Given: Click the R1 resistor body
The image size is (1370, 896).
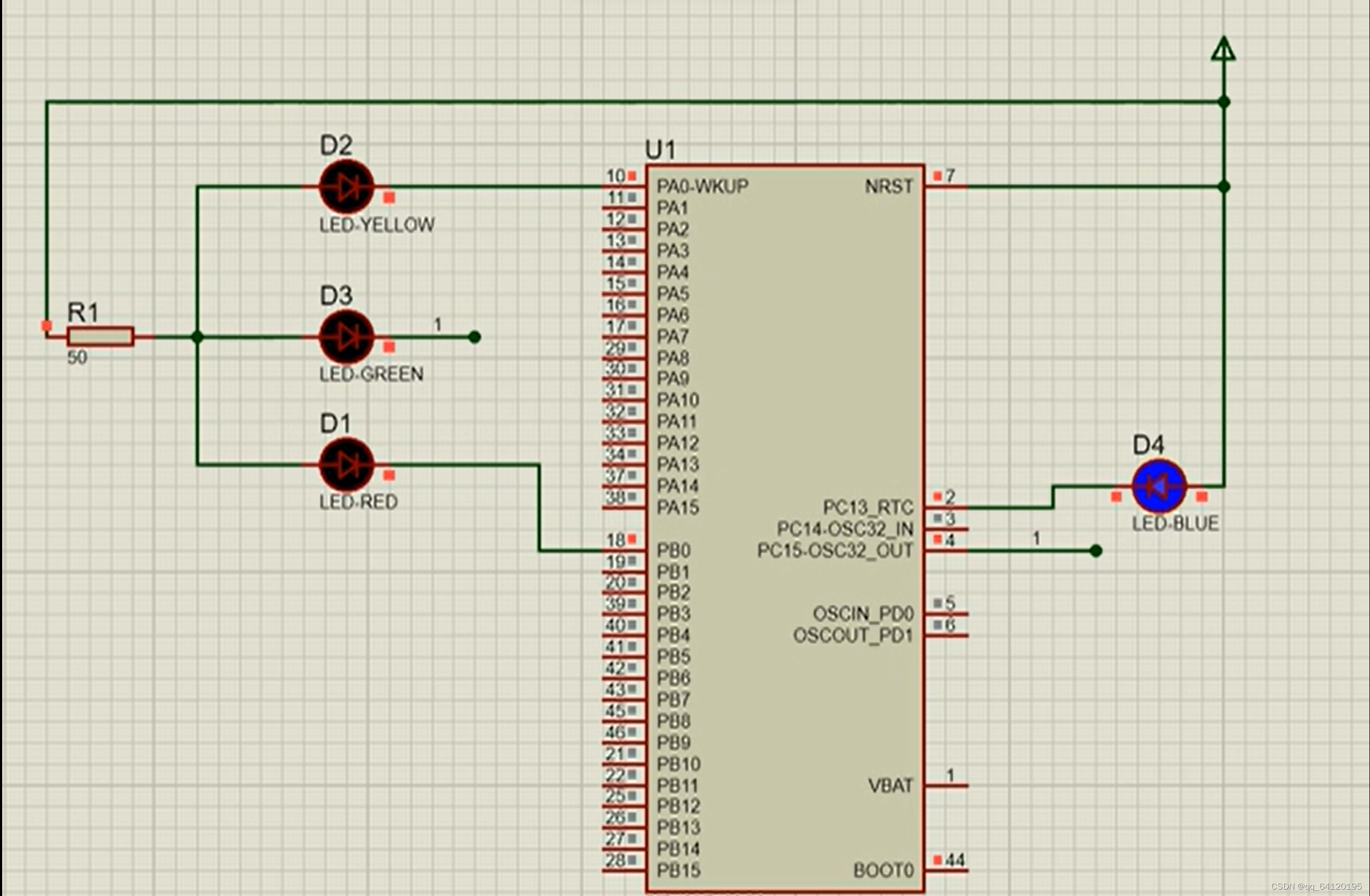Looking at the screenshot, I should (x=101, y=337).
